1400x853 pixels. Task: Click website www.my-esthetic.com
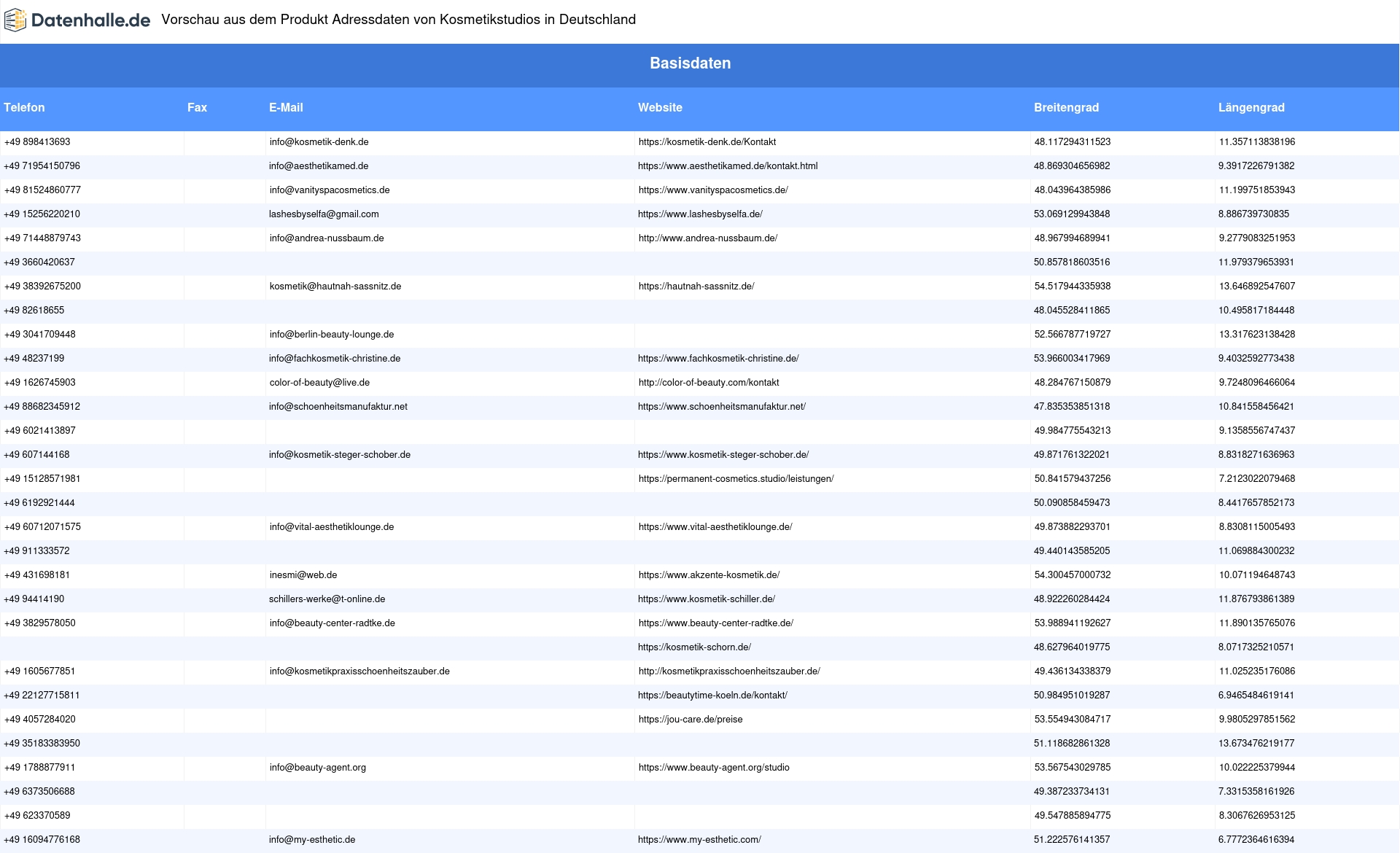click(x=699, y=840)
